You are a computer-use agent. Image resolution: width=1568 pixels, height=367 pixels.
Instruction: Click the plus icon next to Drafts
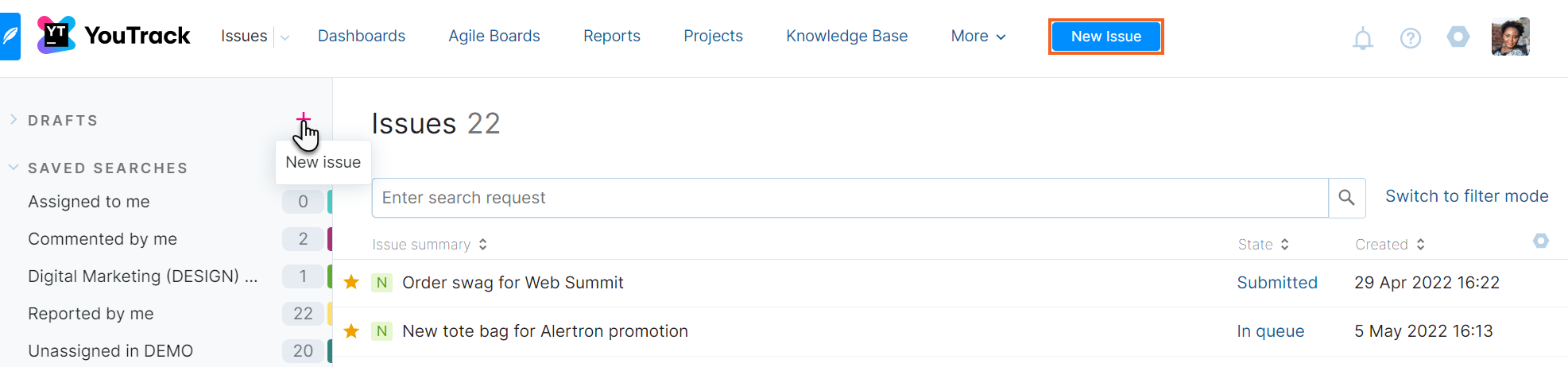click(303, 119)
